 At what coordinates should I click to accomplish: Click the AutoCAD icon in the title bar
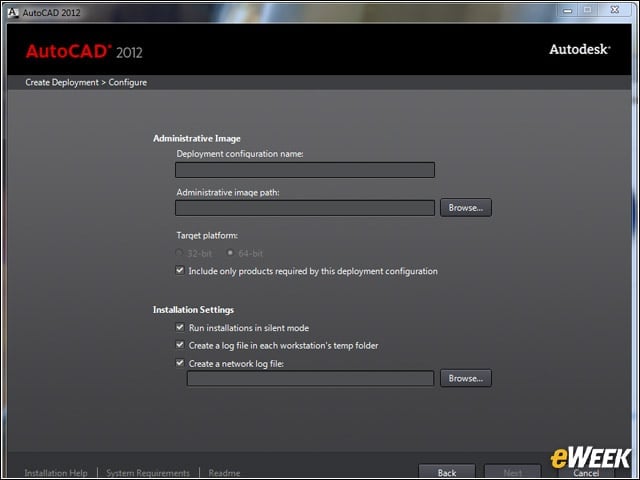pyautogui.click(x=13, y=13)
